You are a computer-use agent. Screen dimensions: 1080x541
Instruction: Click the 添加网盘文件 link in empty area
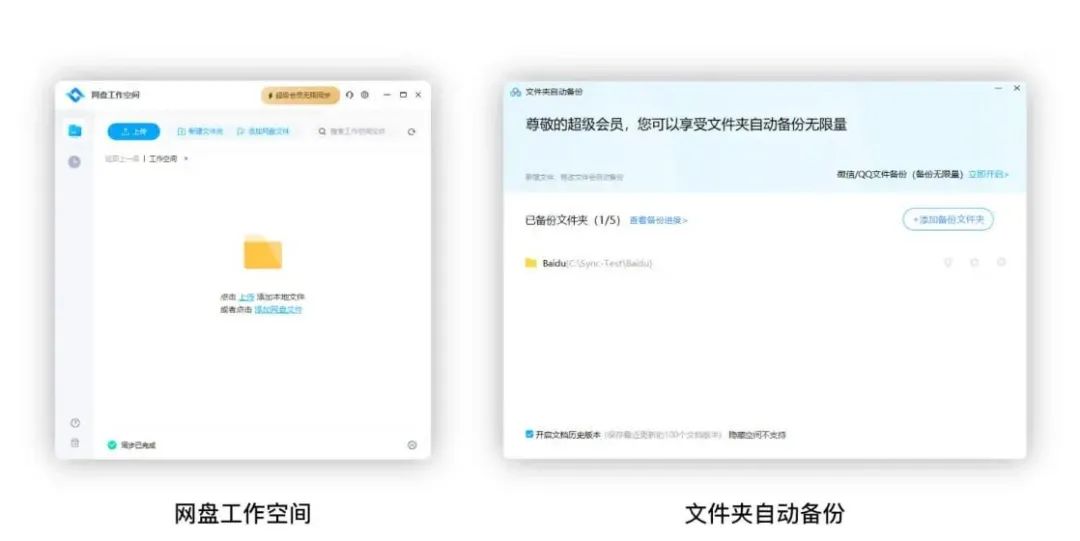click(278, 310)
